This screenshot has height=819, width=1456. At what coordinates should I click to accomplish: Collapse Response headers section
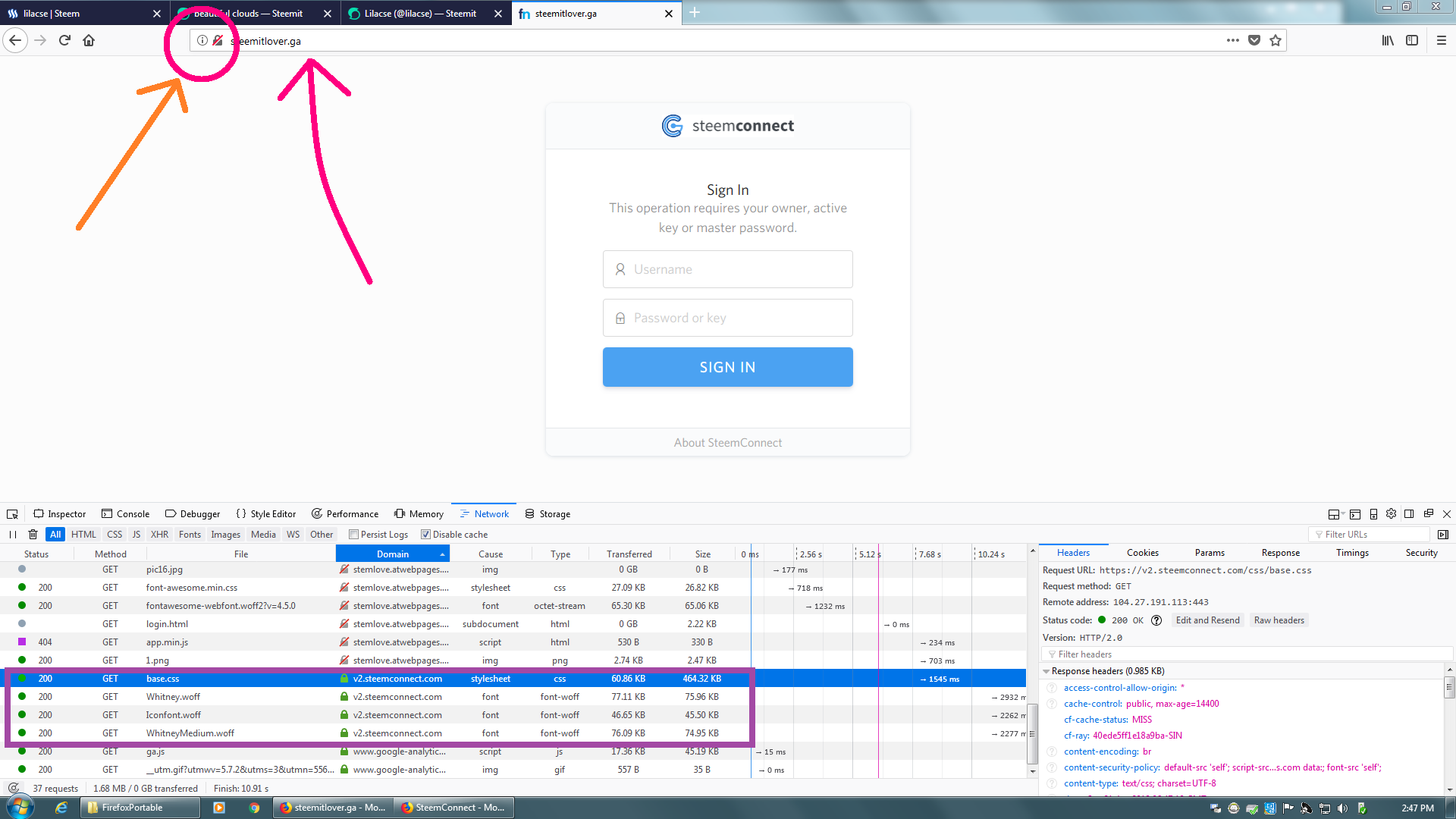[1046, 671]
